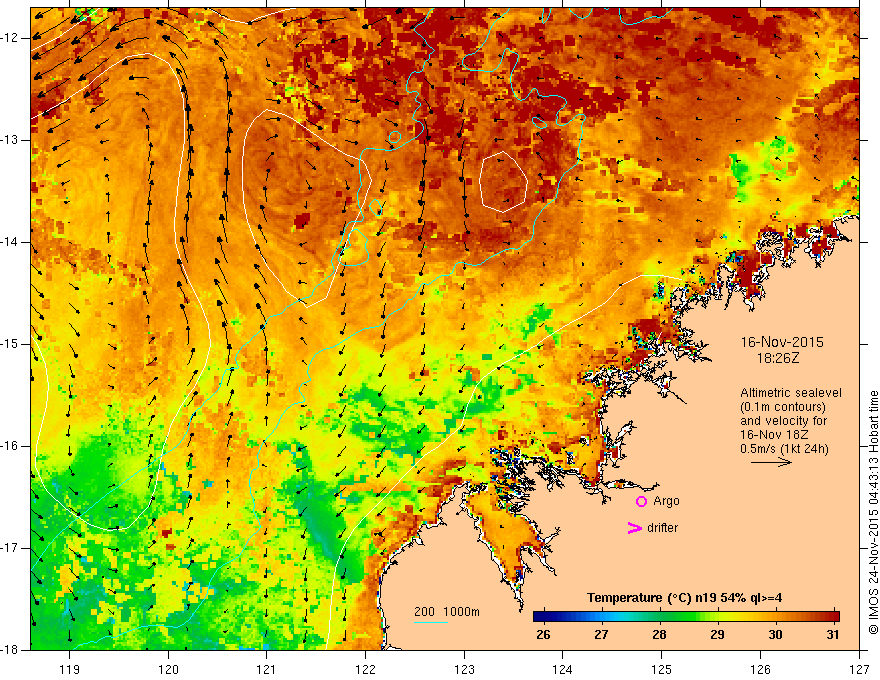This screenshot has height=680, width=880.
Task: Click the '122' longitude axis label
Action: pos(365,669)
